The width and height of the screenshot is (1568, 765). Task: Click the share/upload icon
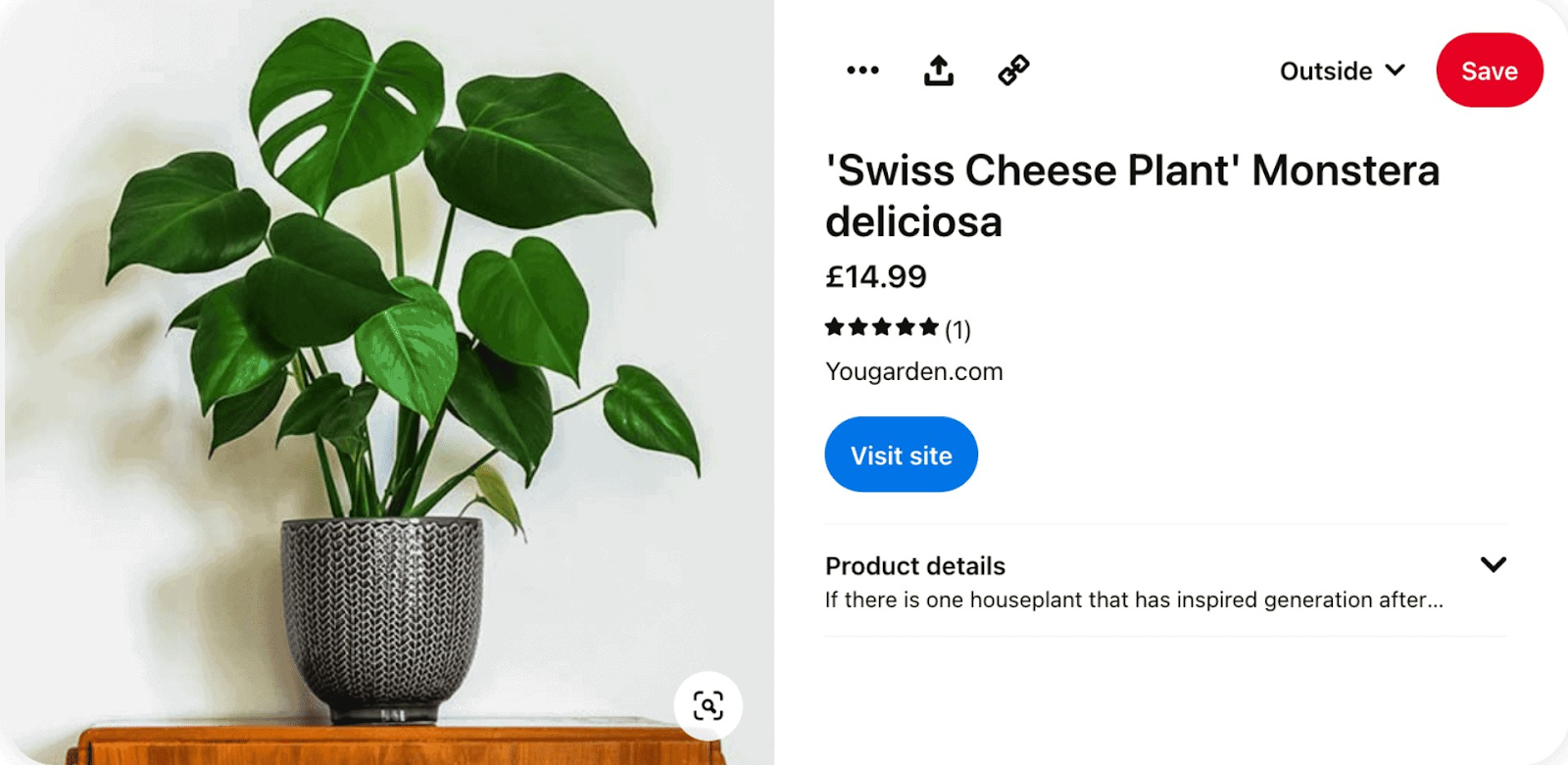938,69
